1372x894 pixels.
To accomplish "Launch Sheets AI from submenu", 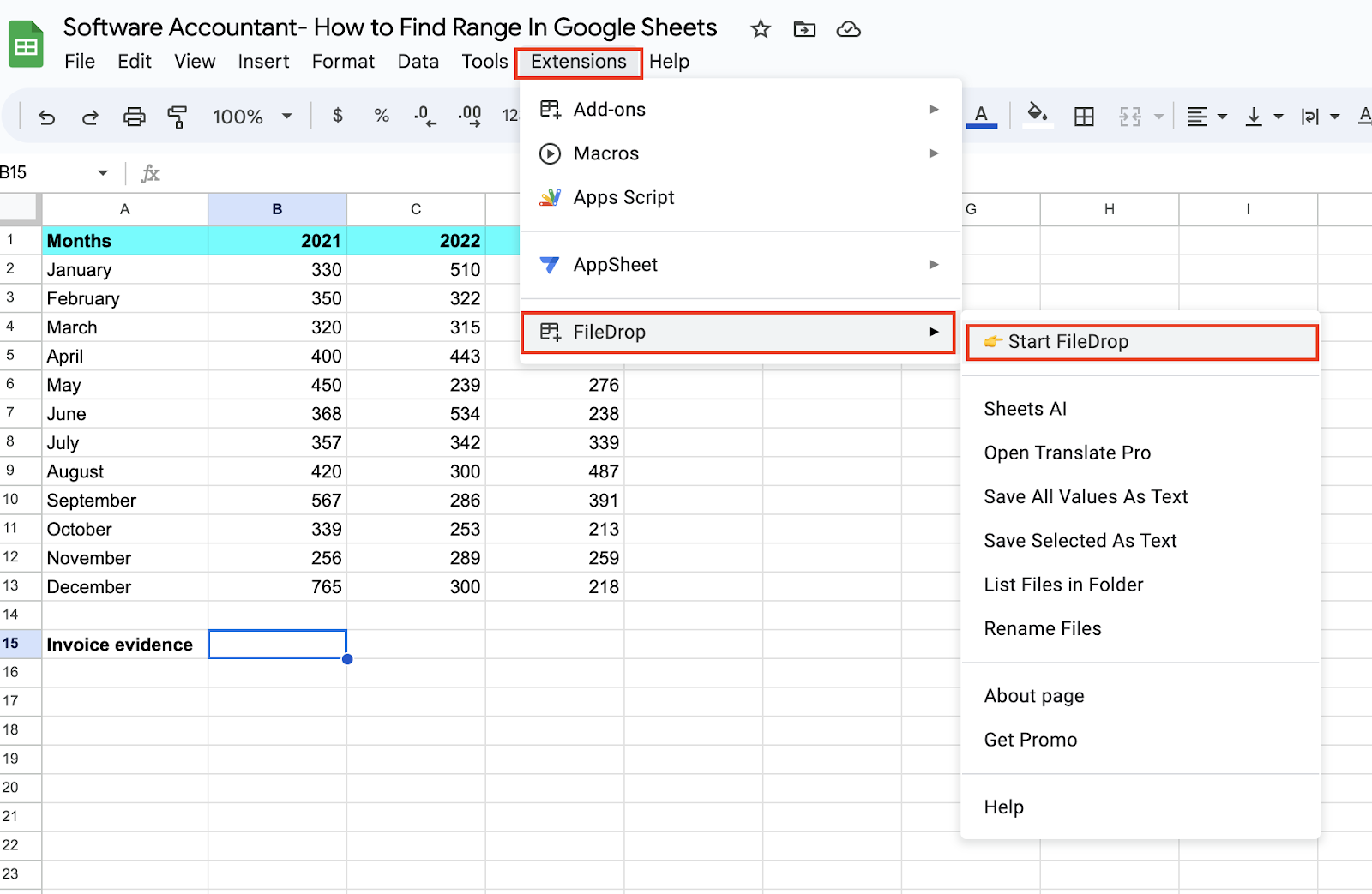I will point(1140,409).
